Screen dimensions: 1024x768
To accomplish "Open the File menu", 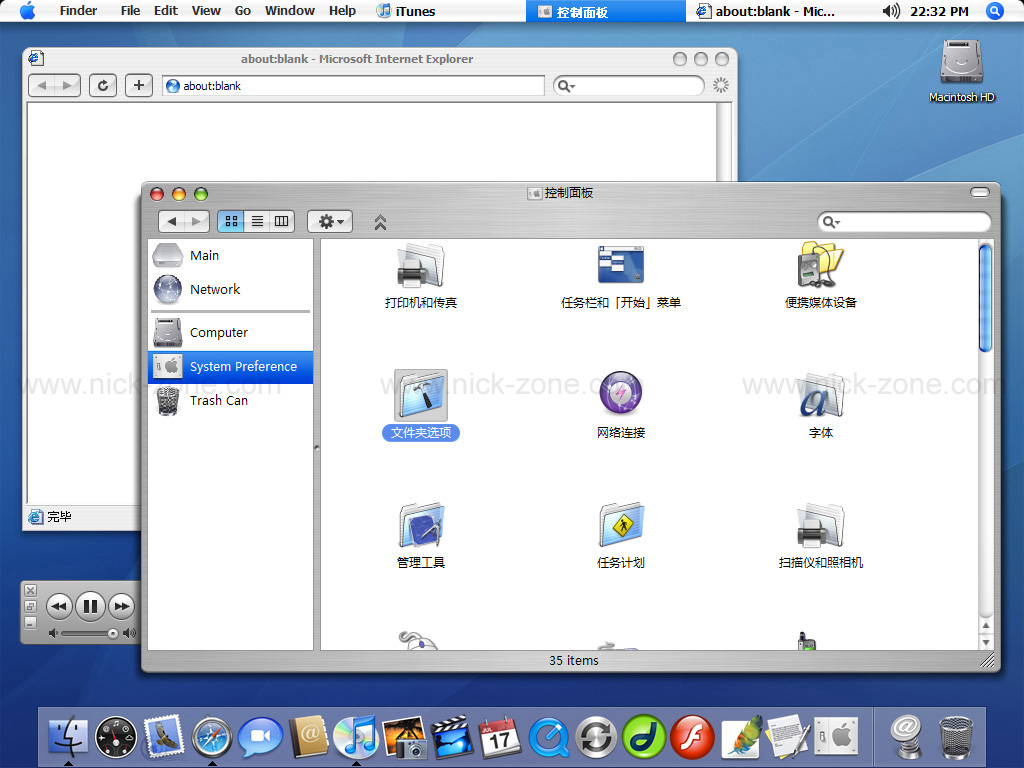I will (131, 11).
